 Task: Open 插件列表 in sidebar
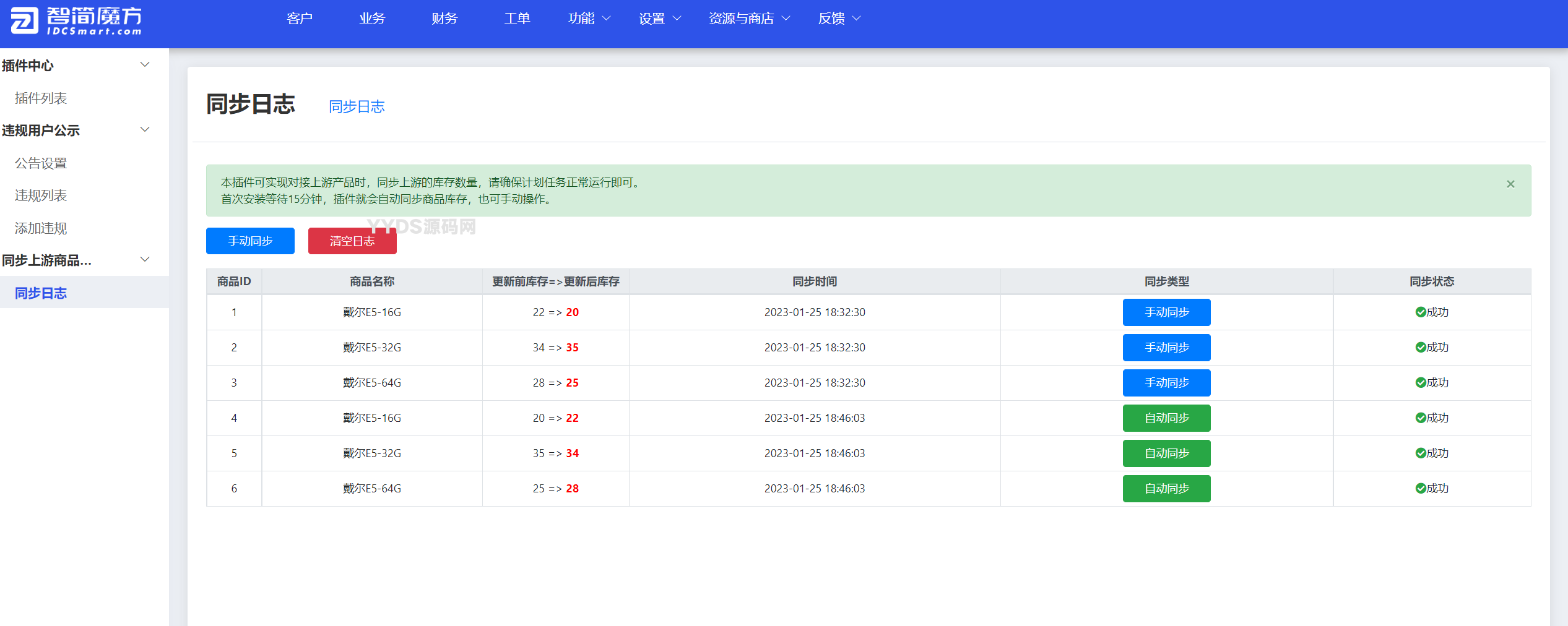(41, 98)
